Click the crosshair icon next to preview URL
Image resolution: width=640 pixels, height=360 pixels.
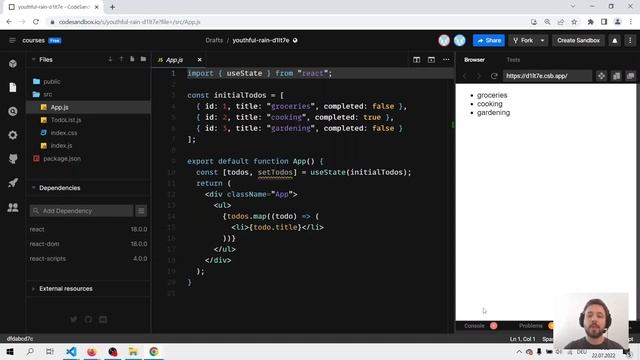pos(601,76)
